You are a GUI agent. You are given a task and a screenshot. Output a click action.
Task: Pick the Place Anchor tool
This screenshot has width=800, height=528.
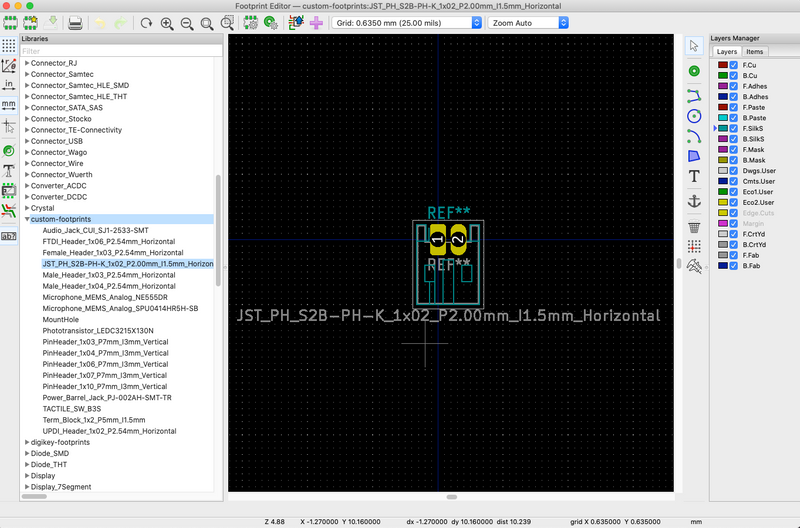(694, 201)
